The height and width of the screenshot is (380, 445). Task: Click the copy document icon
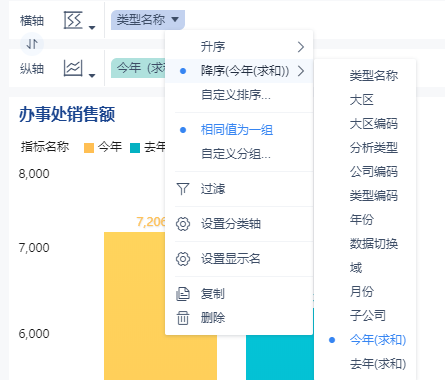pyautogui.click(x=183, y=294)
